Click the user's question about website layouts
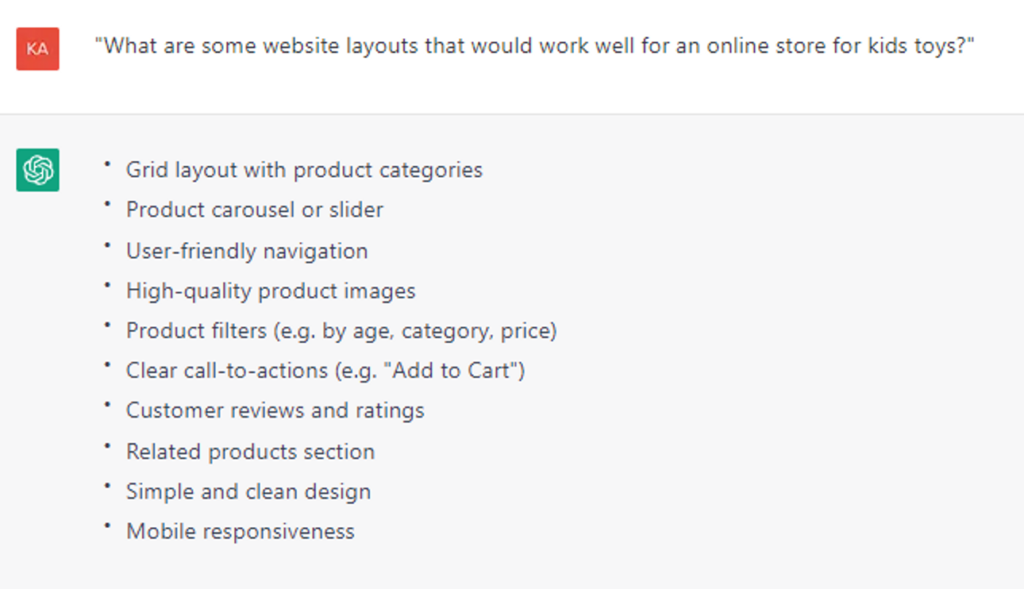This screenshot has width=1024, height=589. tap(535, 46)
